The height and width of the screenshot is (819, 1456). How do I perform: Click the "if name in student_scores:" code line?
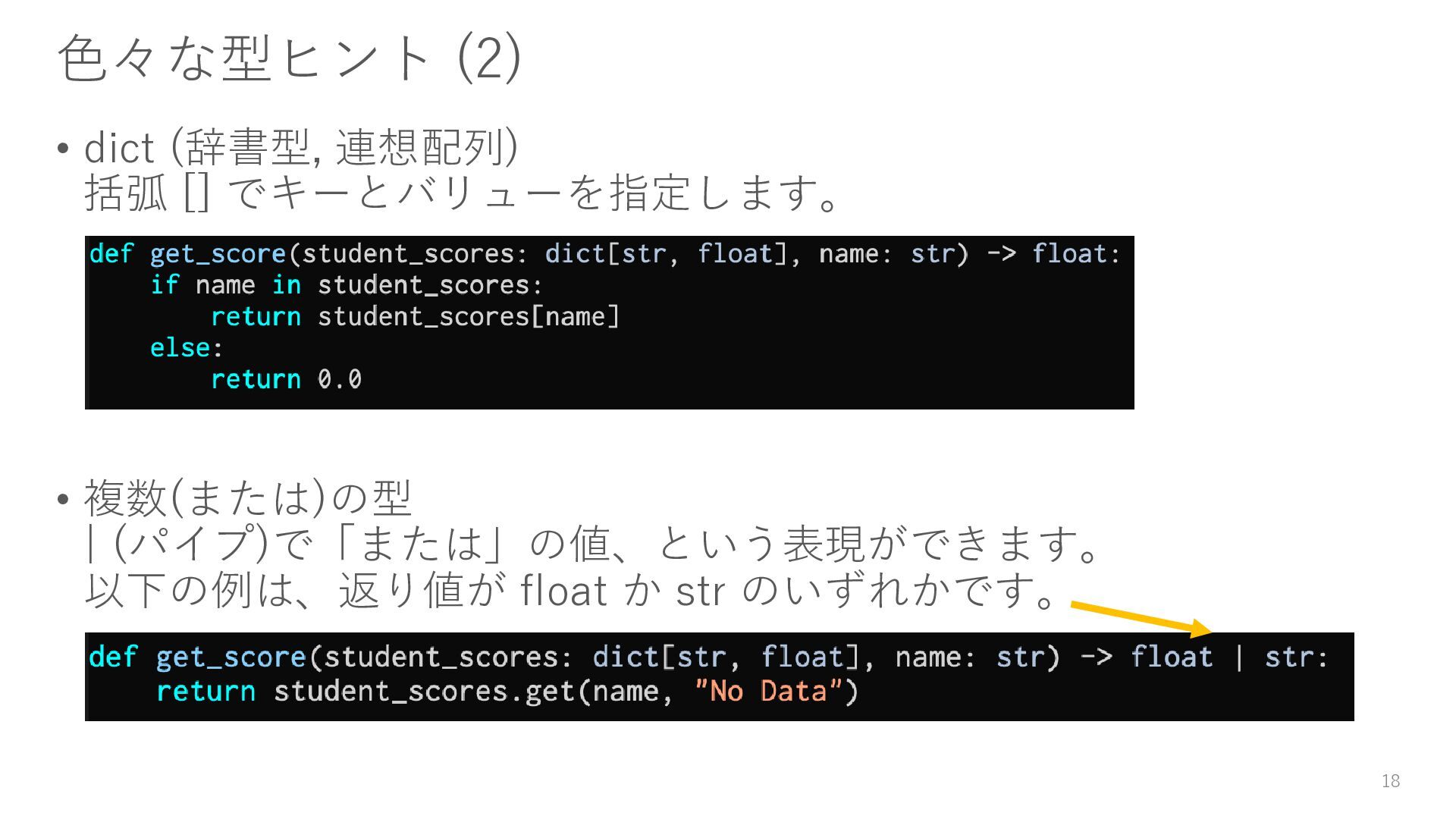[x=347, y=285]
